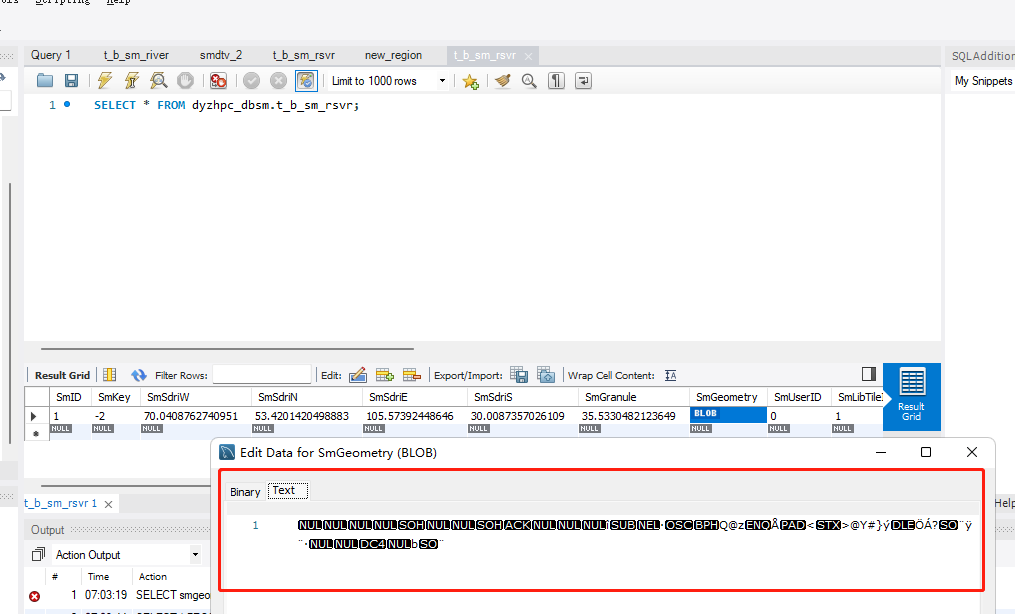Switch to the Query 1 tab
Screen dimensions: 1015x614
[50, 55]
